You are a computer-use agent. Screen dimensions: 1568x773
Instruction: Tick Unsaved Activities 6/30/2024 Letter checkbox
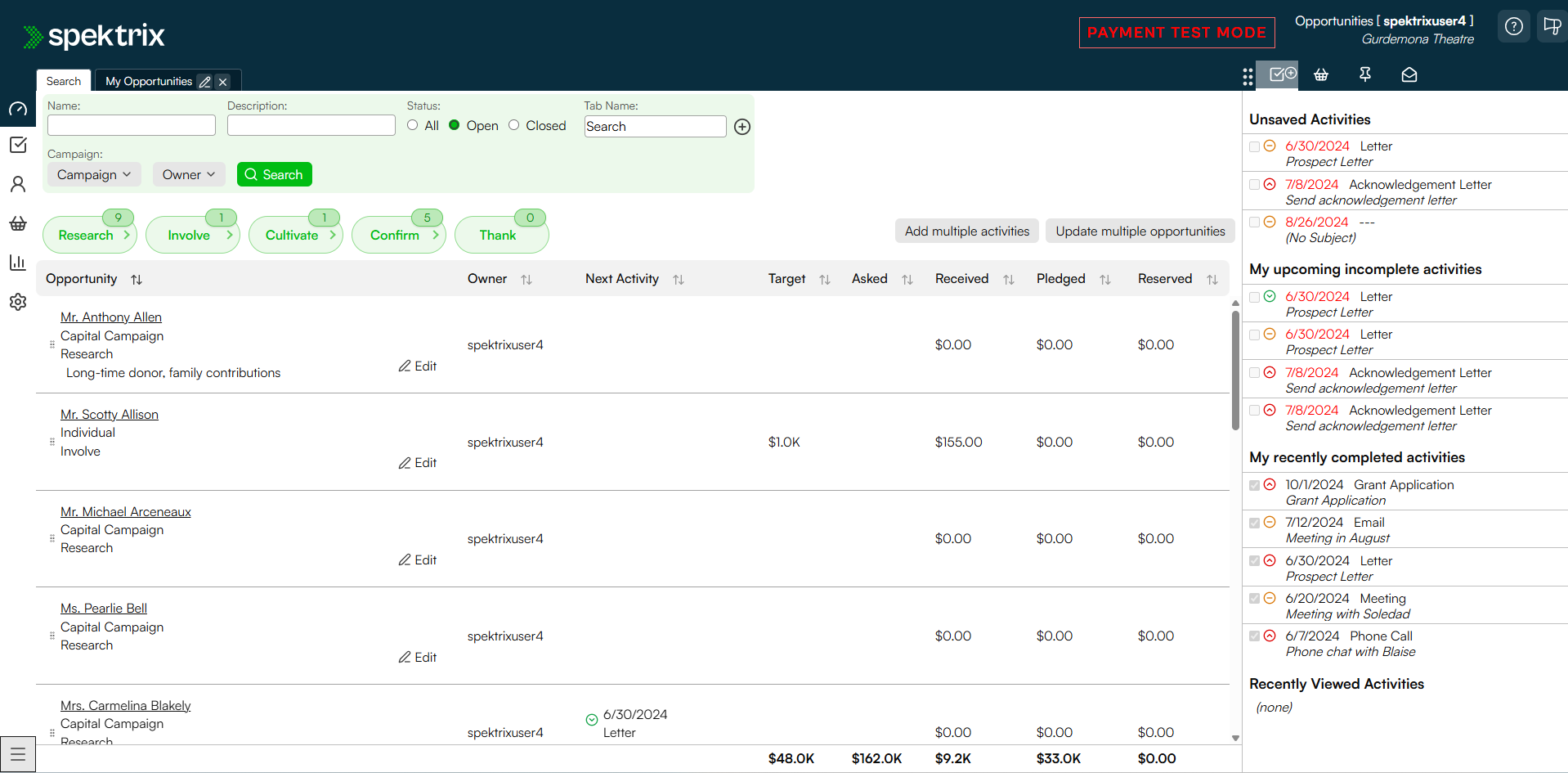pyautogui.click(x=1255, y=146)
